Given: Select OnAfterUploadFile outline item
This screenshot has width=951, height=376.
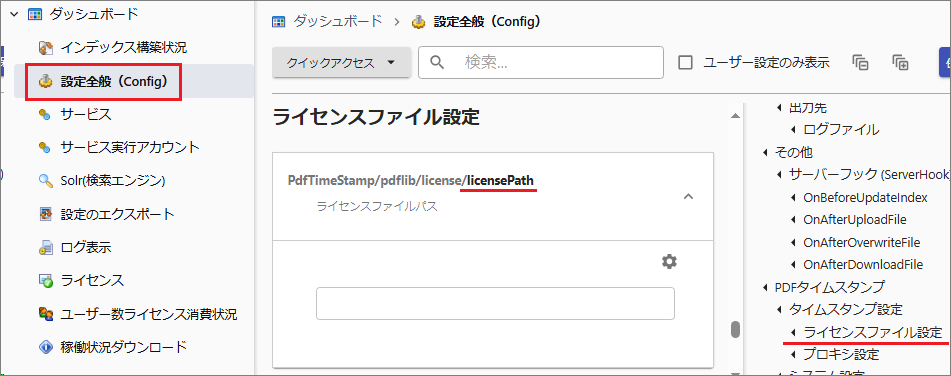Looking at the screenshot, I should 855,220.
